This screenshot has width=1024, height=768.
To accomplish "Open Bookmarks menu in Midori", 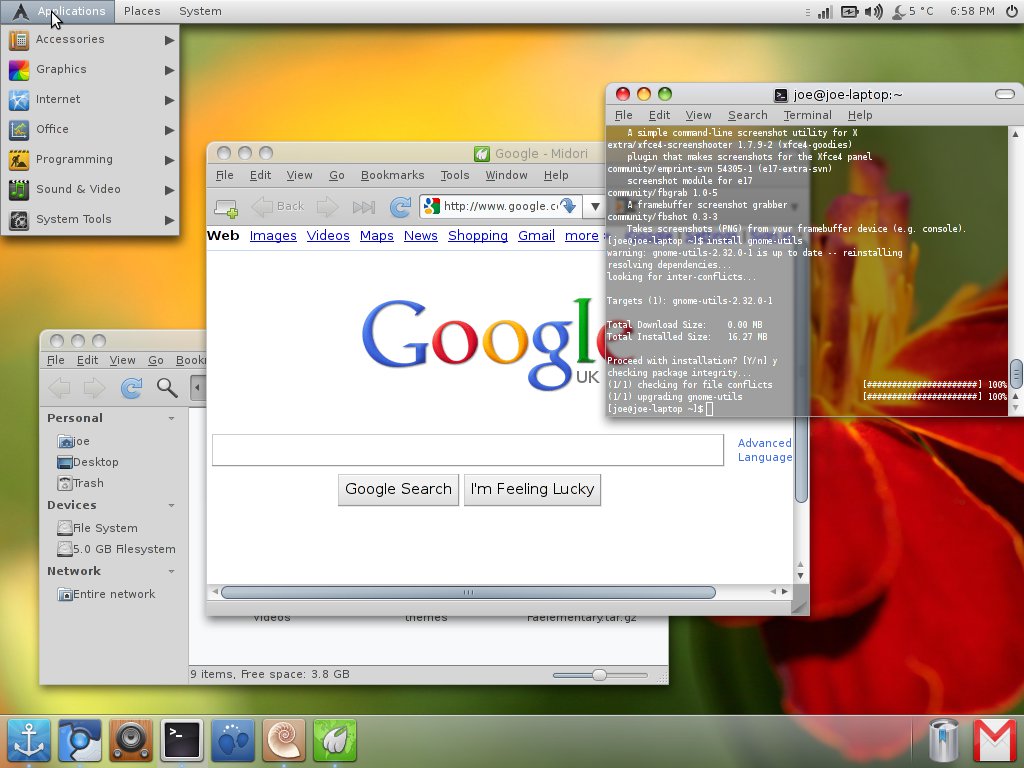I will (x=392, y=175).
